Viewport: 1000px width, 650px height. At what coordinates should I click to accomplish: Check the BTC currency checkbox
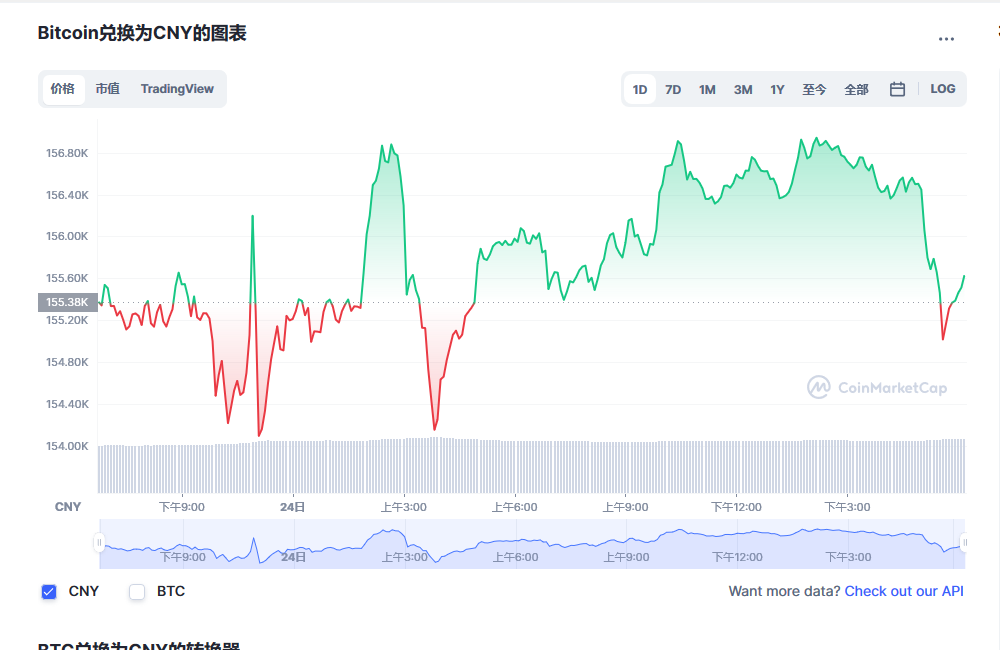point(137,592)
